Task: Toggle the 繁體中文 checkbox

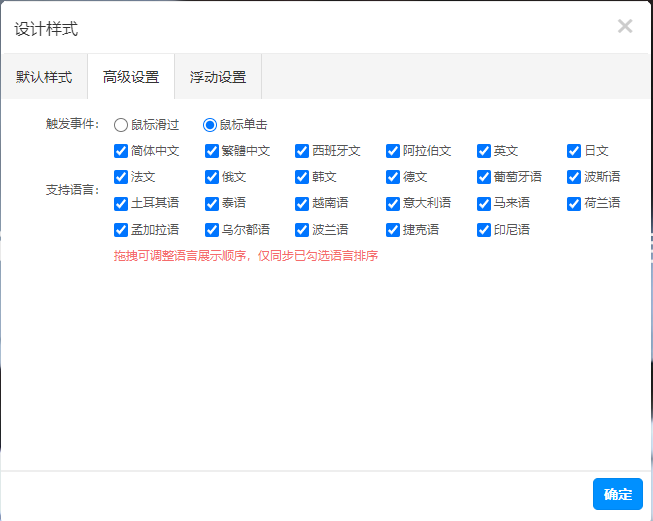Action: point(212,151)
